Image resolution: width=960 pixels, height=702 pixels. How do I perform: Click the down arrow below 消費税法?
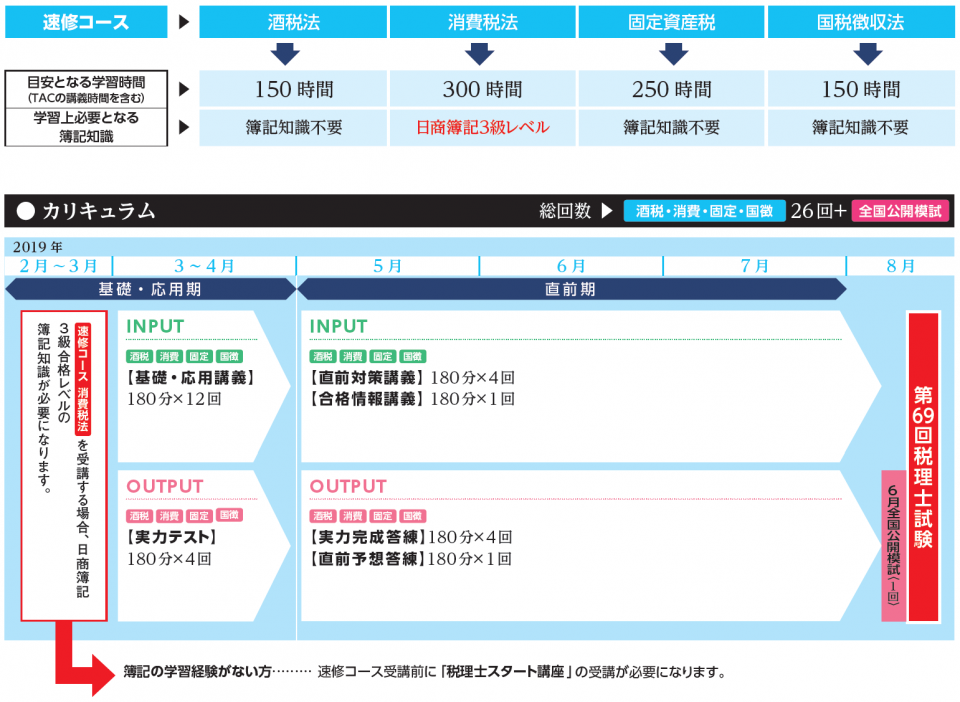click(483, 54)
